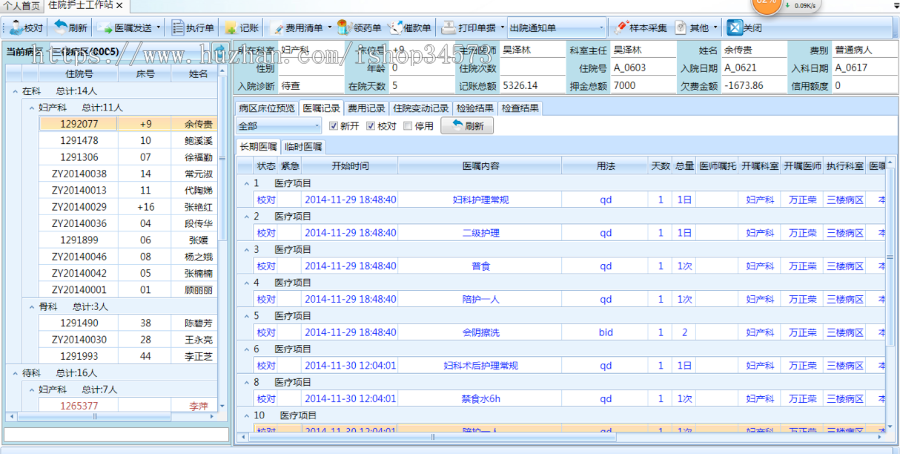Select patient row 王永亮
The width and height of the screenshot is (900, 454).
coord(129,340)
